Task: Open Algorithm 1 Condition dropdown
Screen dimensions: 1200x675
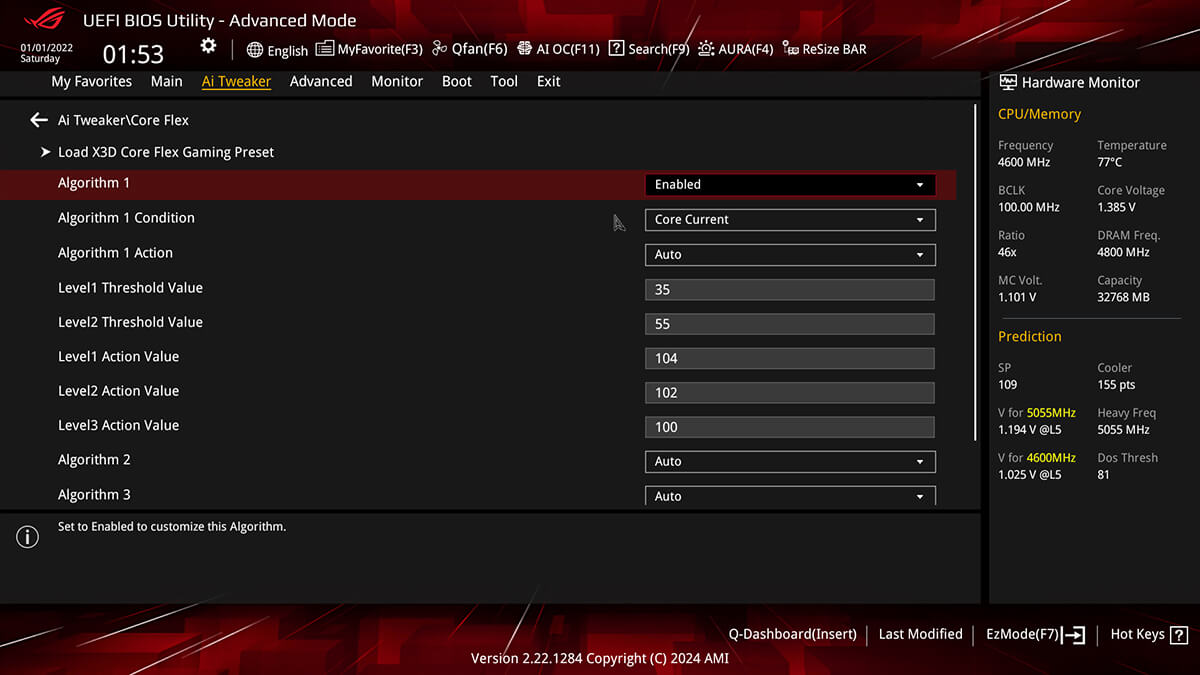Action: [x=790, y=220]
